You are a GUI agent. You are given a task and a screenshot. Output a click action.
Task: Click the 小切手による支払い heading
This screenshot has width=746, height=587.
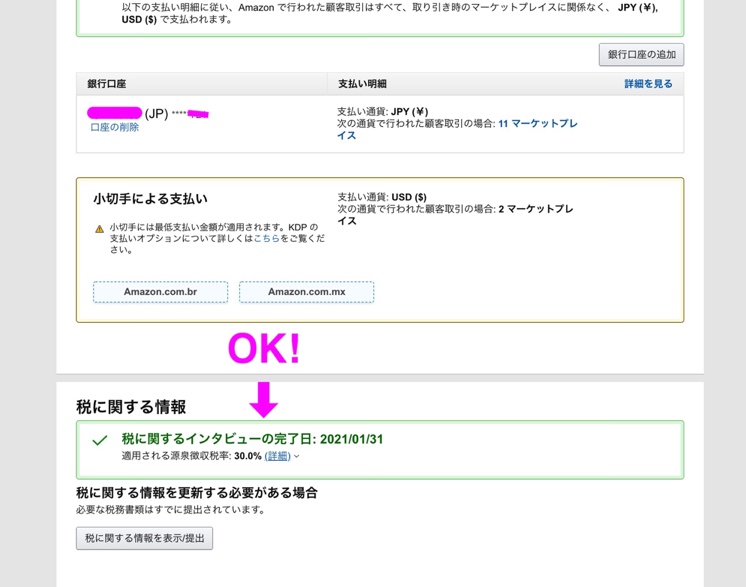(150, 199)
